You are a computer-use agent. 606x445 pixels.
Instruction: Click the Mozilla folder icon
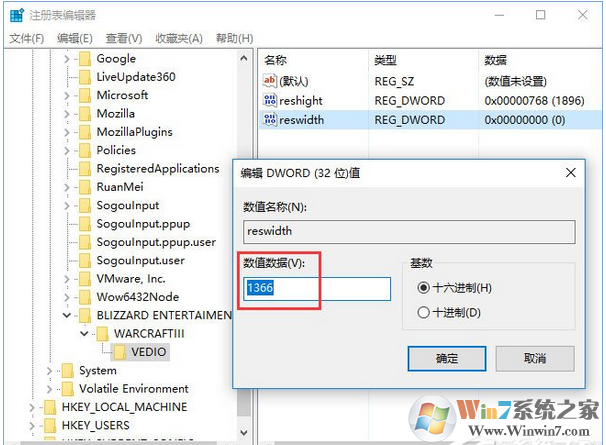pos(85,114)
